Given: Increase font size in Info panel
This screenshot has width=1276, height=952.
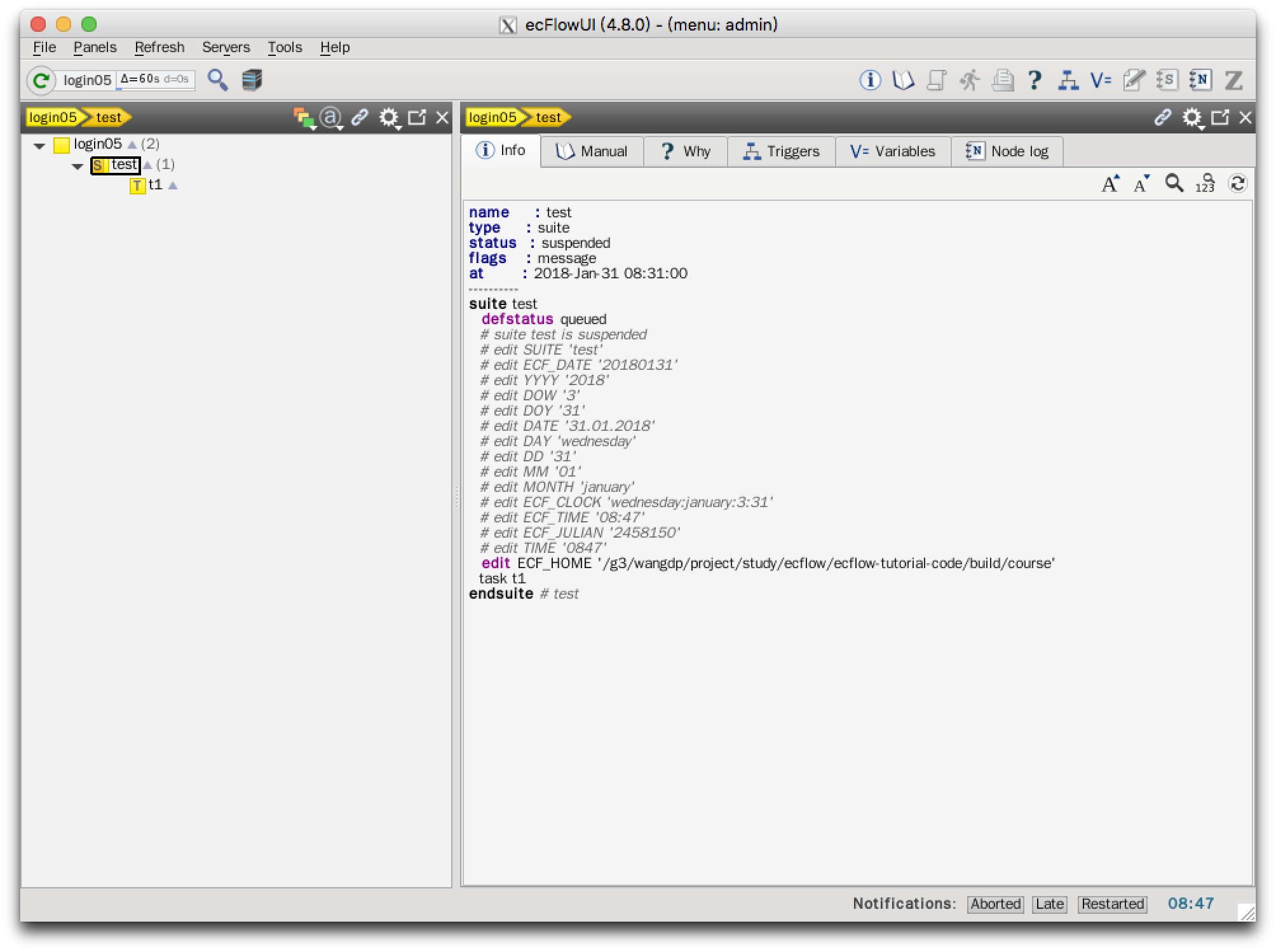Looking at the screenshot, I should (1110, 184).
